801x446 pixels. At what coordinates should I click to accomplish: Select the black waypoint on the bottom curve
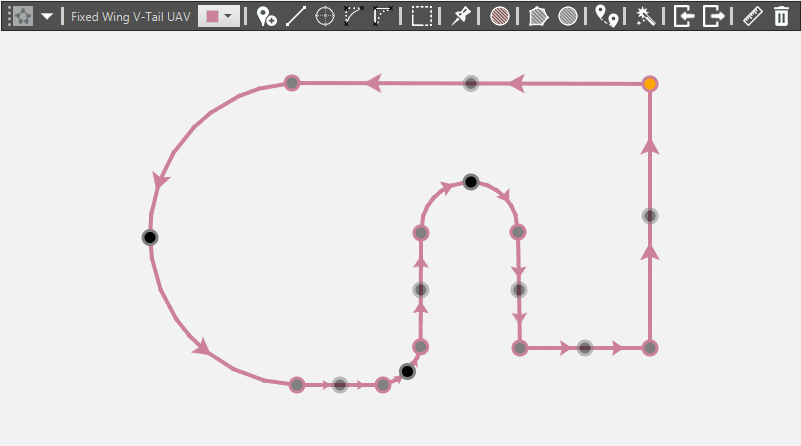tap(407, 371)
